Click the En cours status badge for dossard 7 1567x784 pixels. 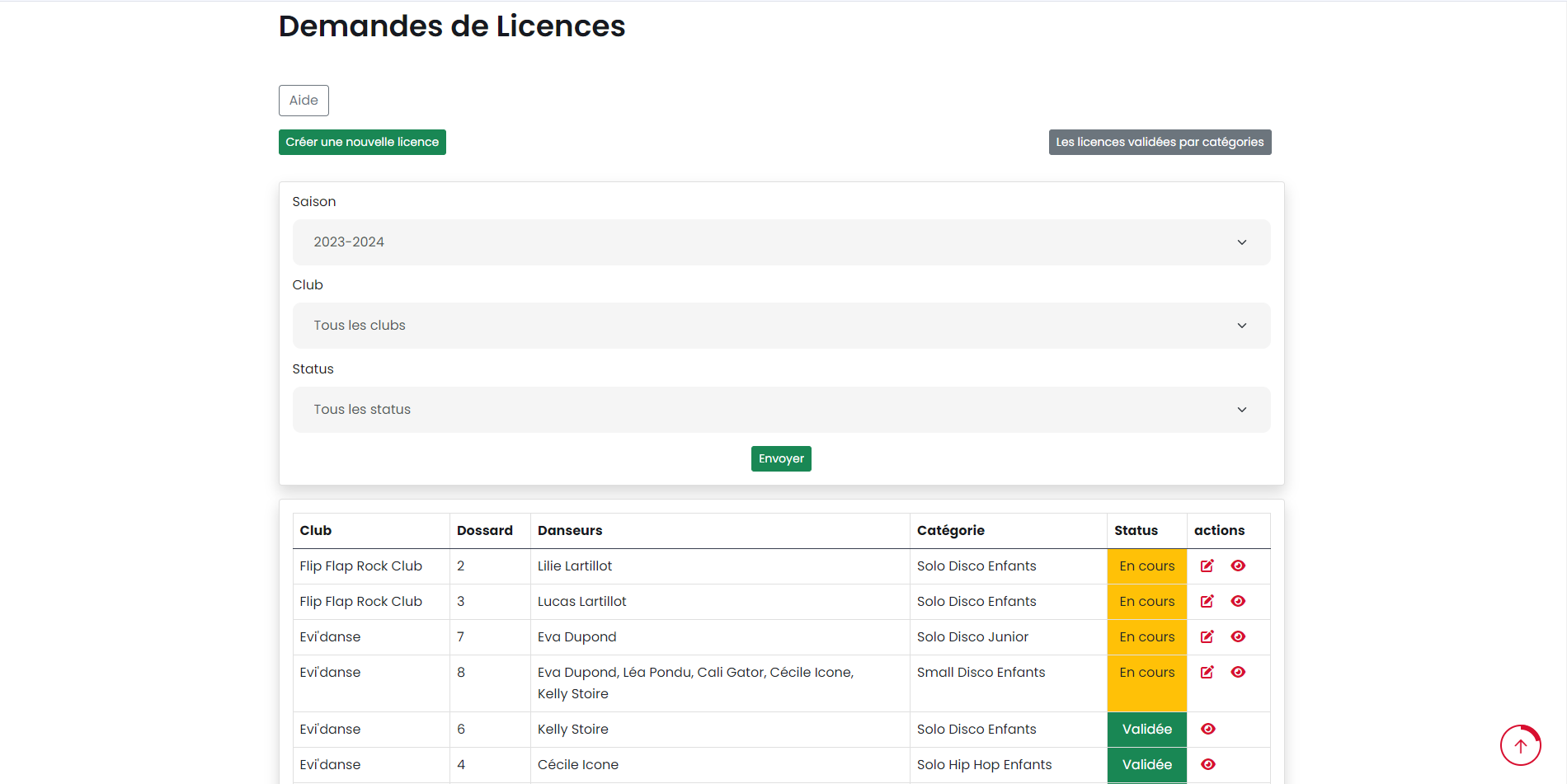click(1146, 636)
